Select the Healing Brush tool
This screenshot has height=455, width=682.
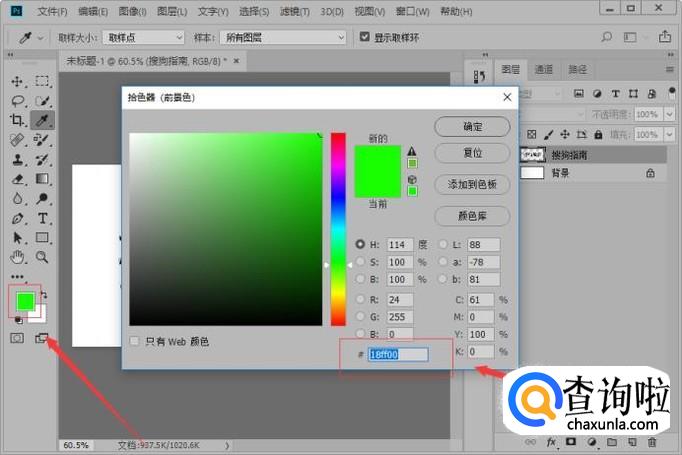pyautogui.click(x=17, y=140)
